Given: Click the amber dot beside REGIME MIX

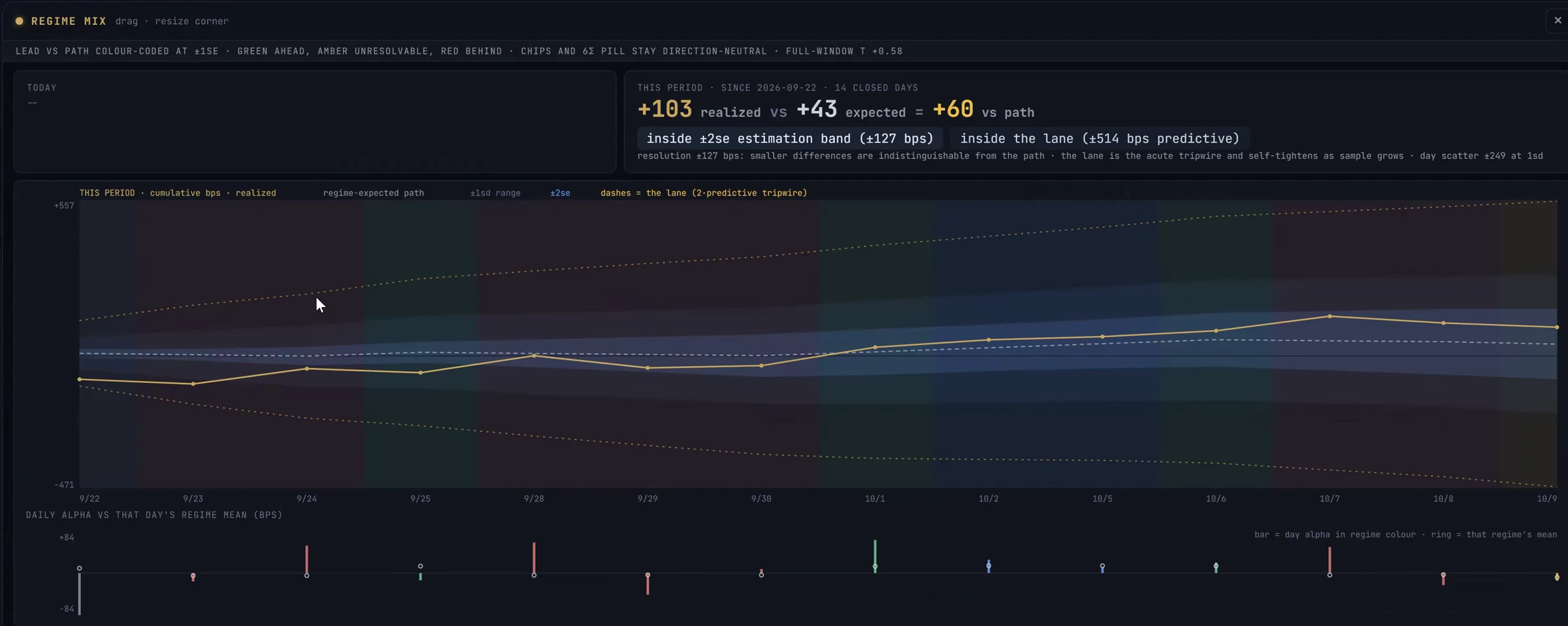Looking at the screenshot, I should pyautogui.click(x=20, y=21).
